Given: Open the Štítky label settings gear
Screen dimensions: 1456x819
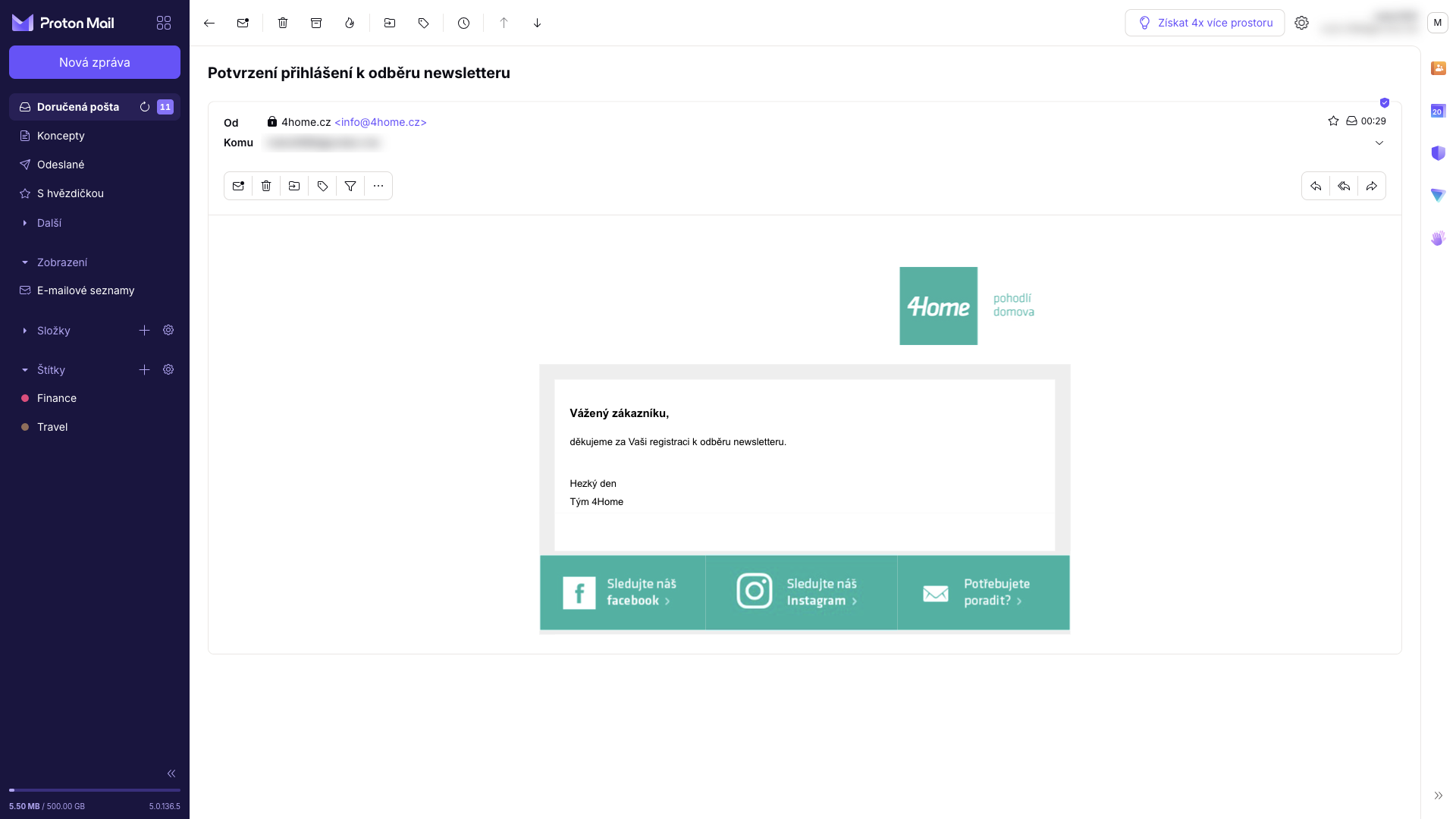Looking at the screenshot, I should pyautogui.click(x=168, y=369).
